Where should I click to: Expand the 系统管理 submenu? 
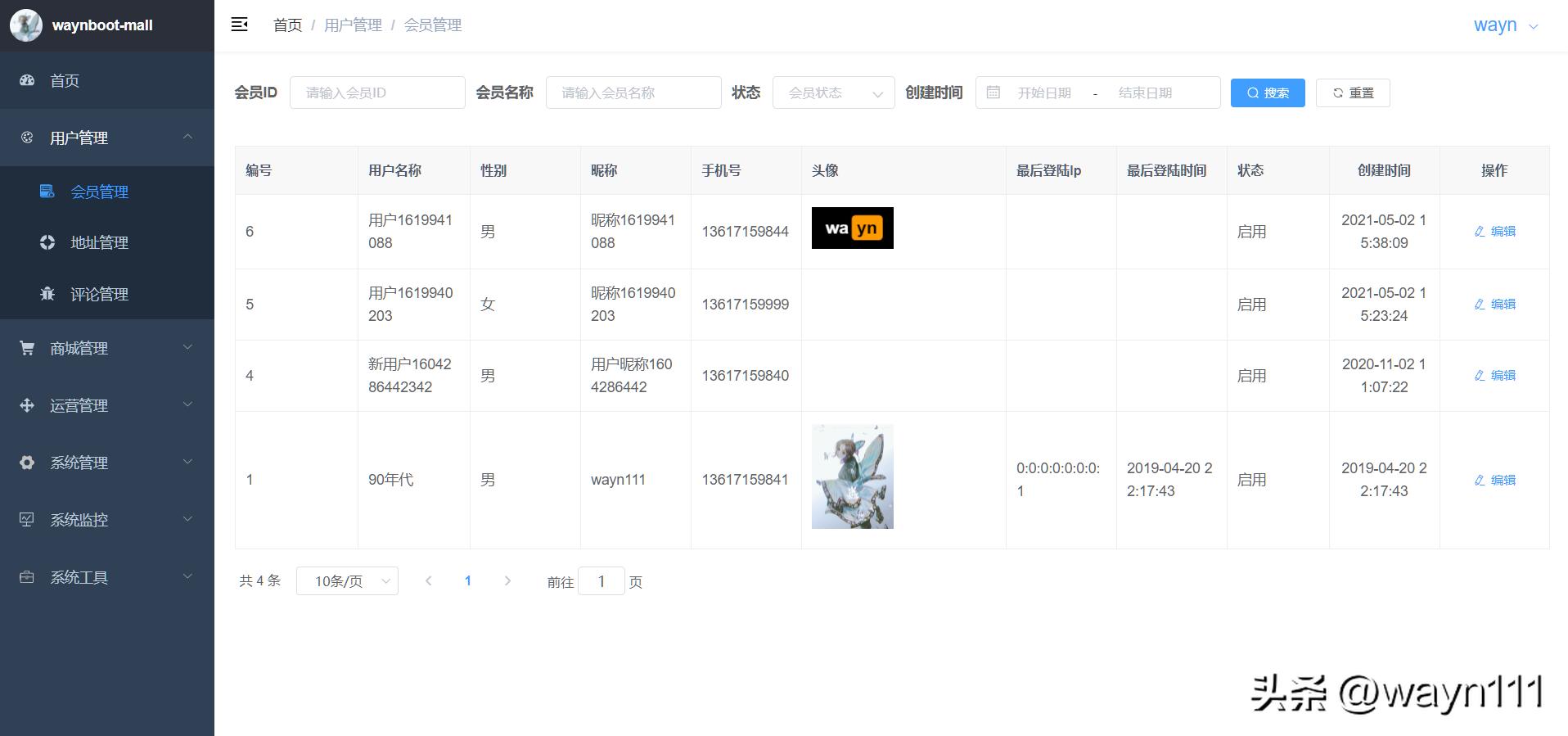(x=188, y=462)
